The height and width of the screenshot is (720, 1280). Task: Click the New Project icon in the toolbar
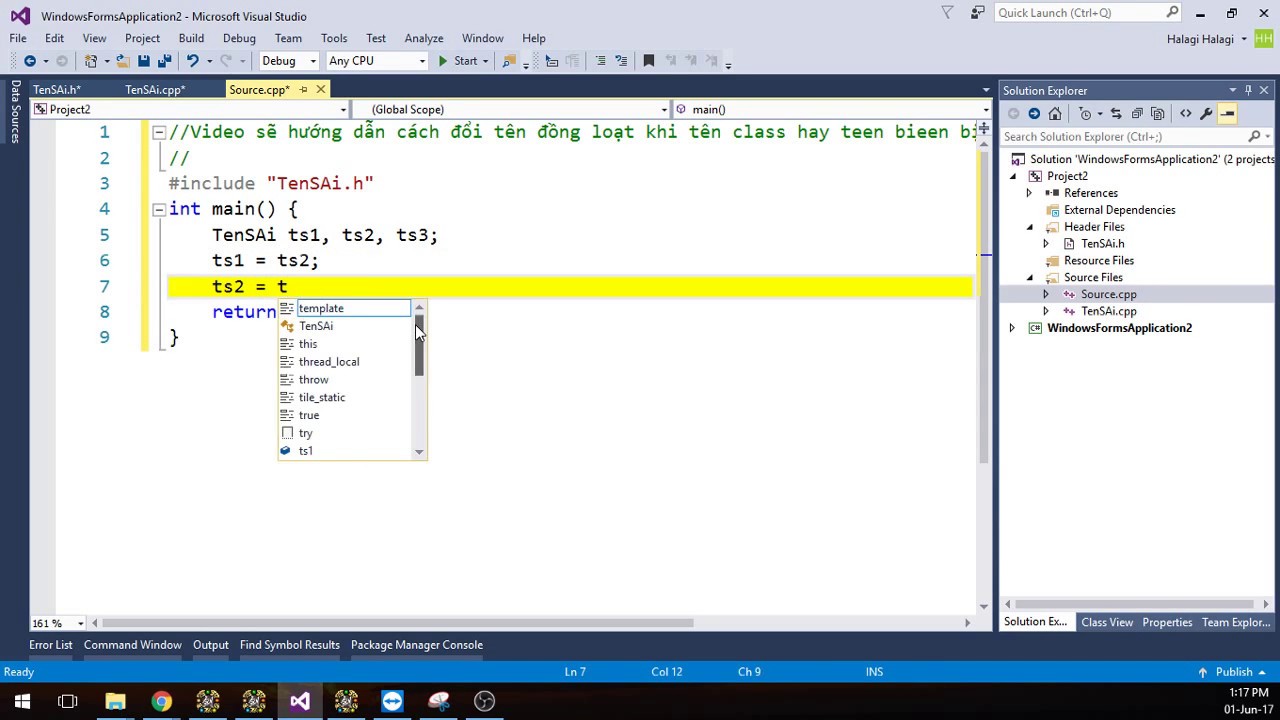pos(91,61)
